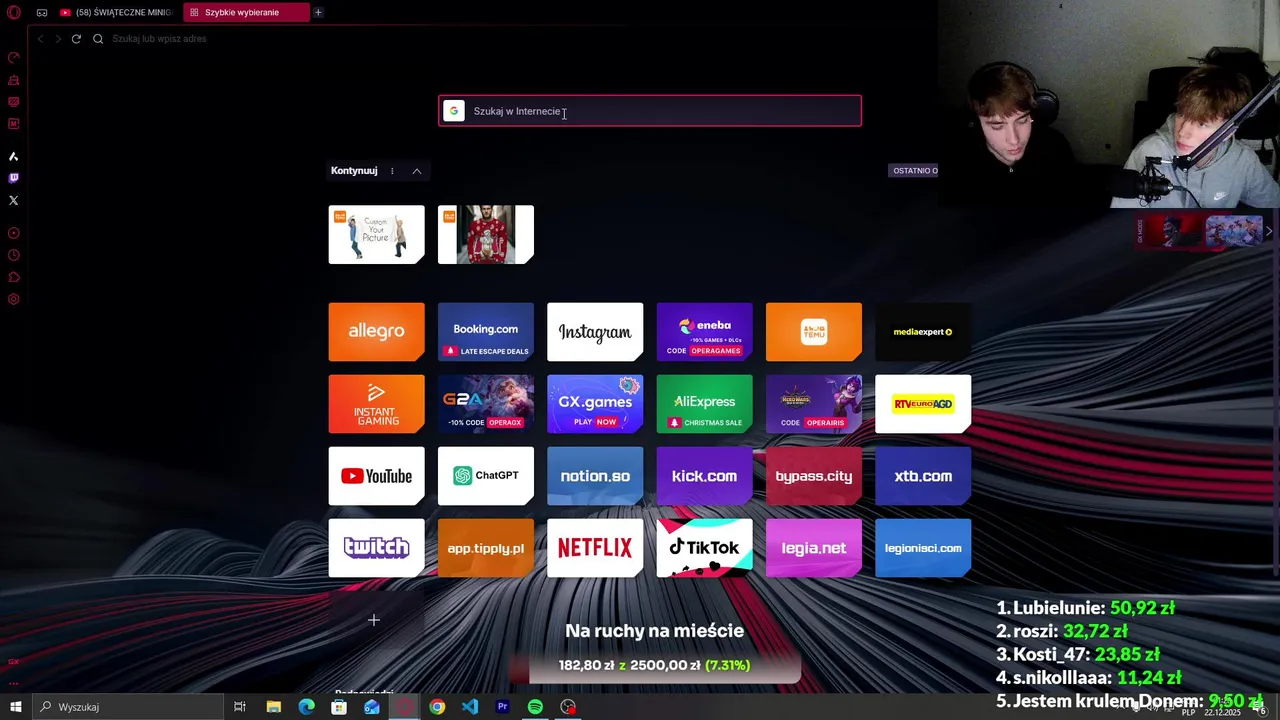
Task: Open the legia.net tile
Action: click(814, 548)
